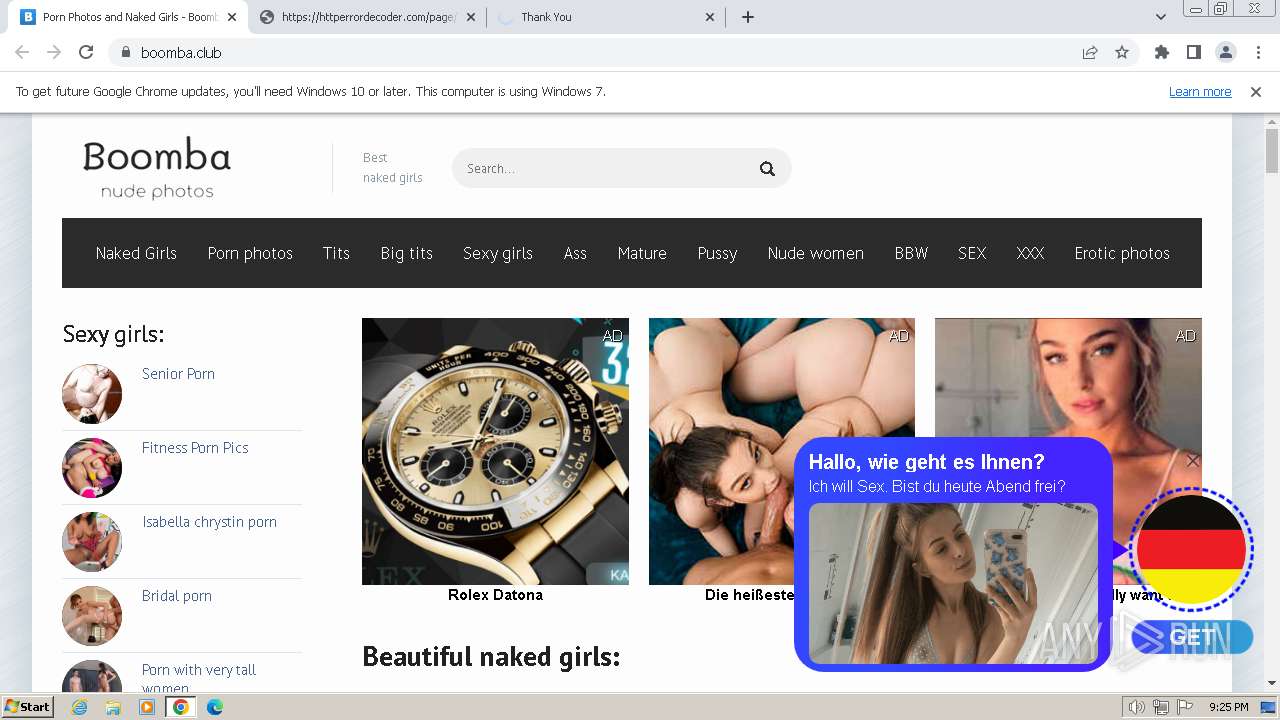Click the page vertical scrollbar thumb

point(1272,151)
